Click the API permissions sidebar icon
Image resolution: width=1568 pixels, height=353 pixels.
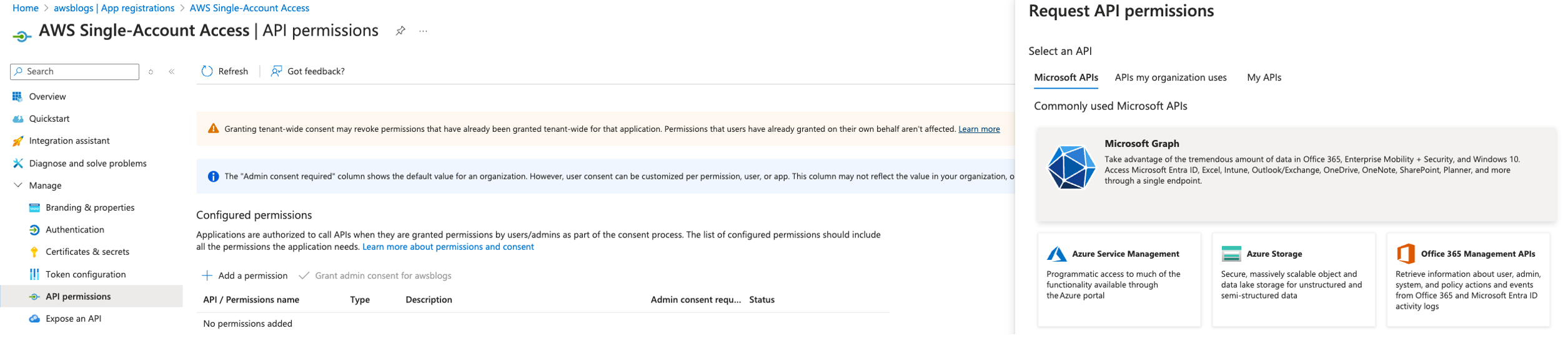click(34, 297)
